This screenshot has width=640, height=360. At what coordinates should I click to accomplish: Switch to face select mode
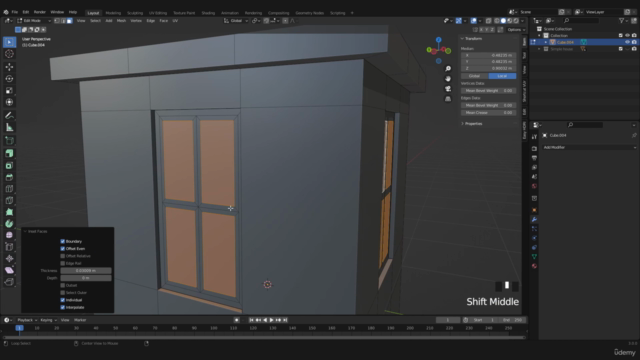(x=69, y=20)
